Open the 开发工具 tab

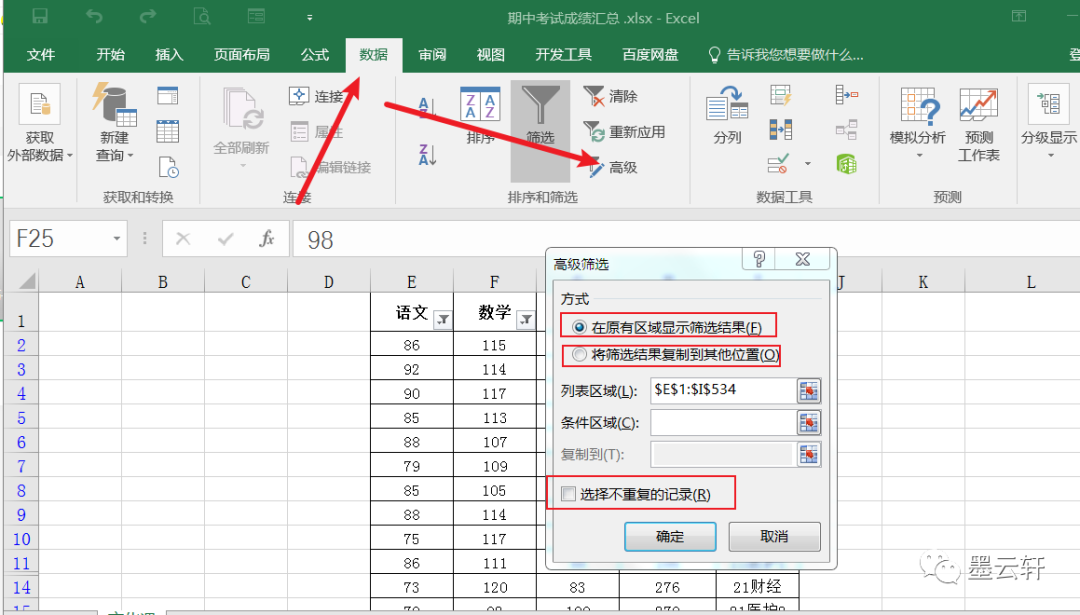[x=563, y=54]
